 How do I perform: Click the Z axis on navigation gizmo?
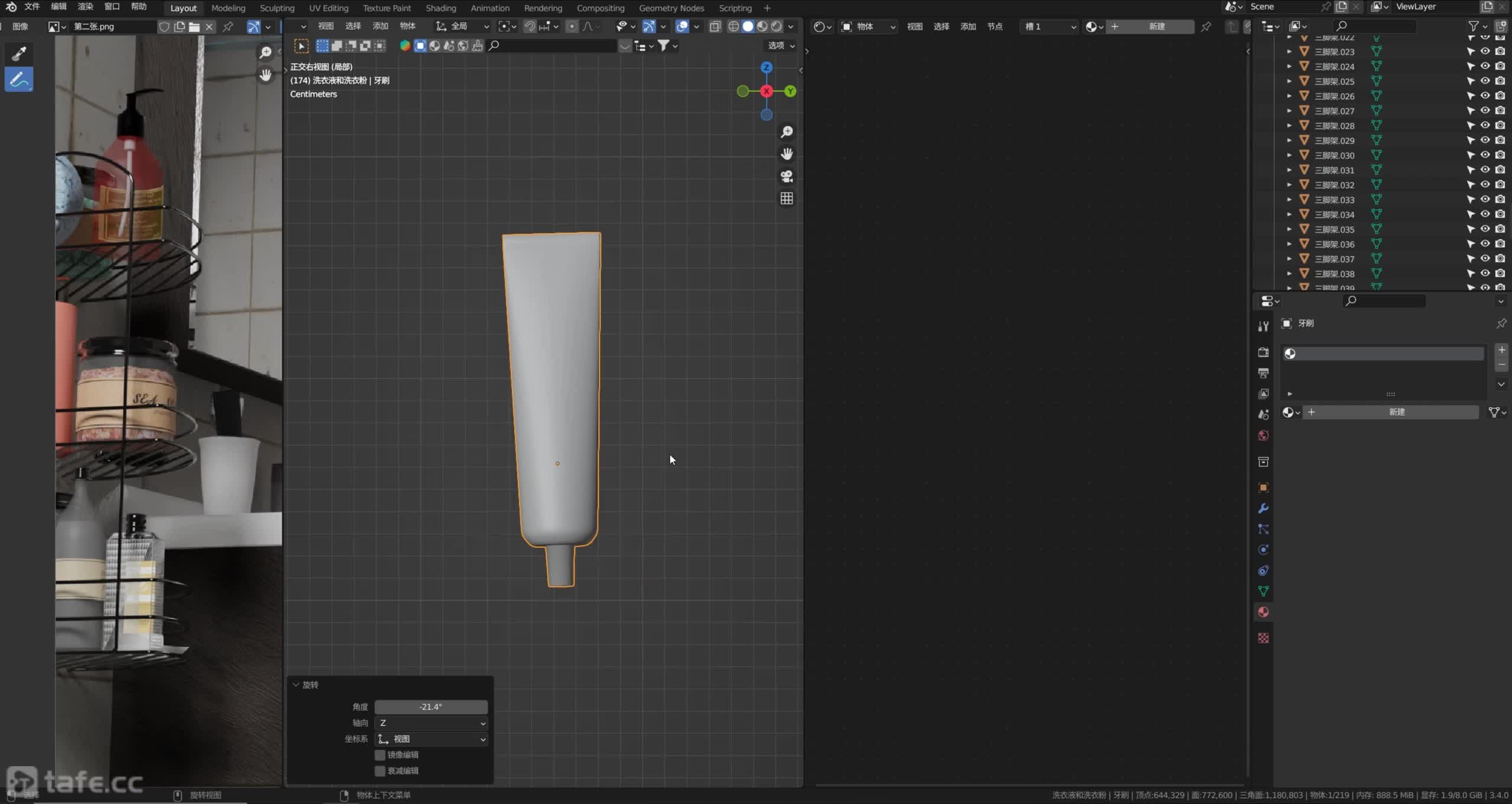pos(766,67)
